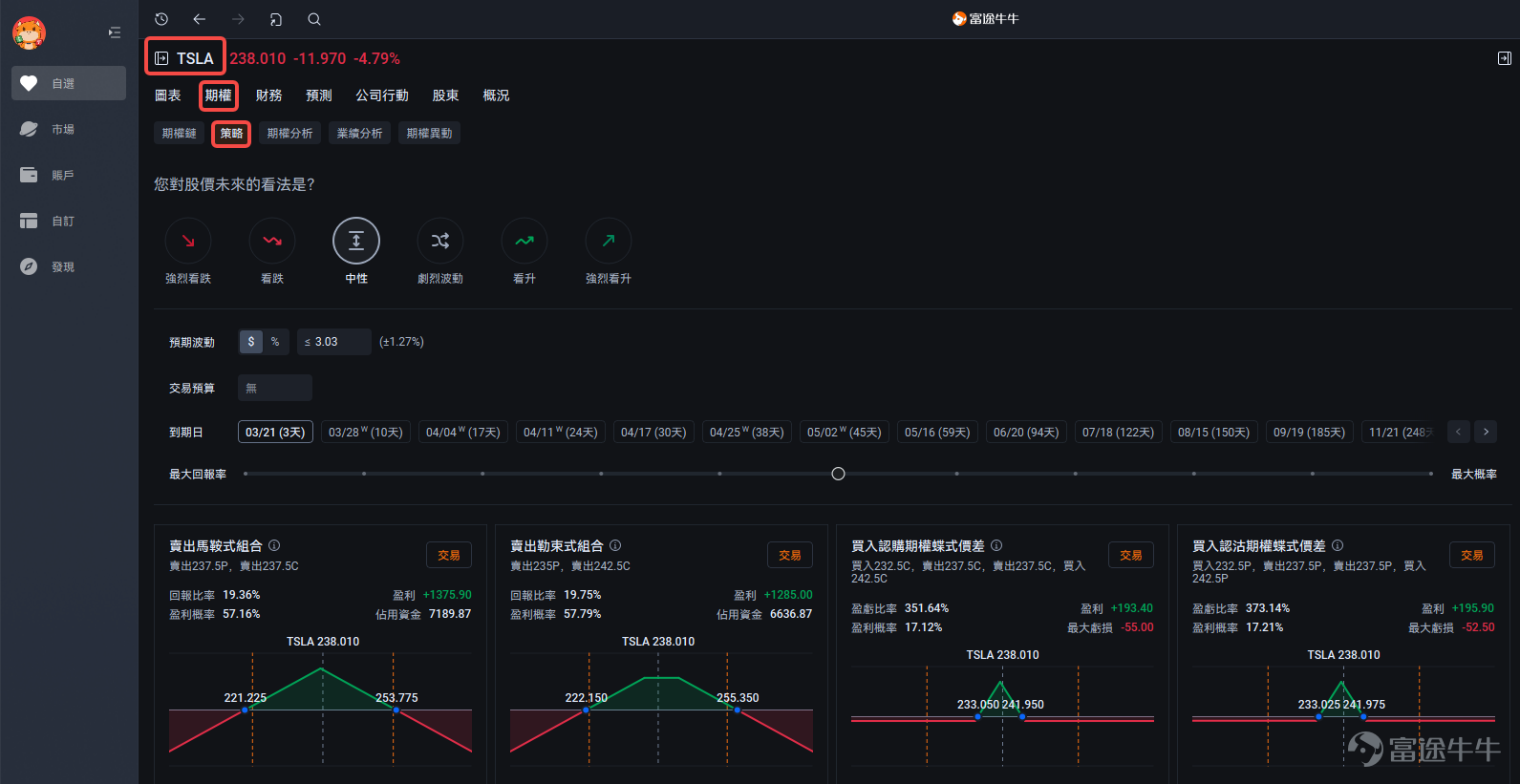Select expiry date 04/11 (24天)
This screenshot has width=1520, height=784.
[561, 433]
